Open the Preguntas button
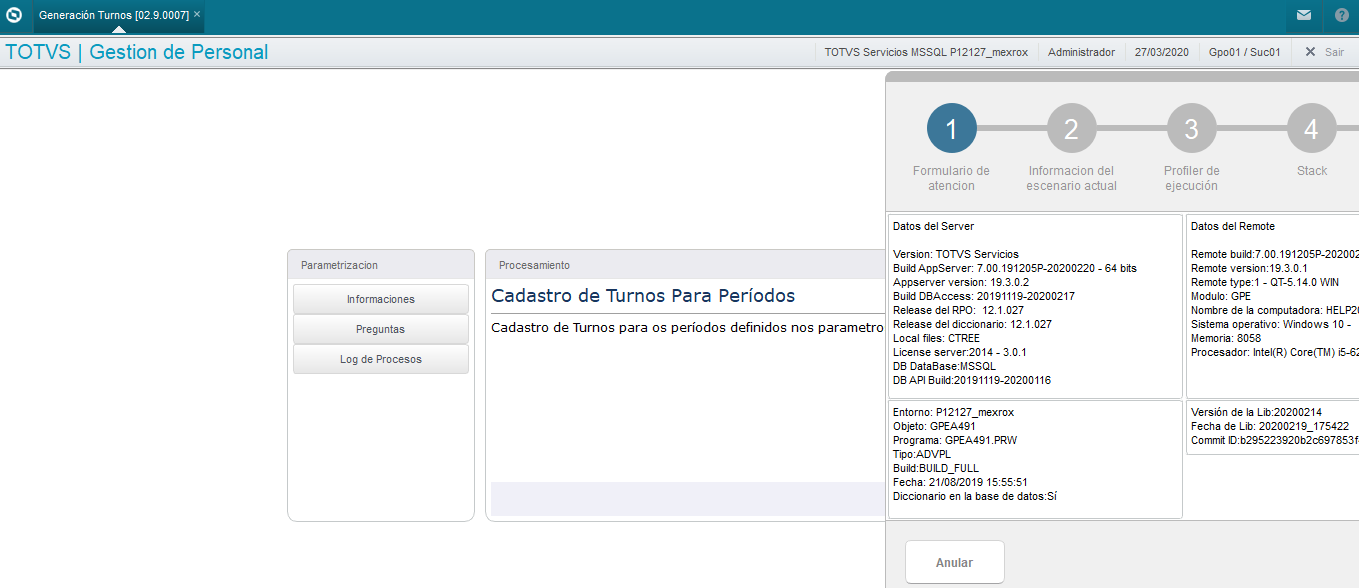The image size is (1359, 588). 381,329
